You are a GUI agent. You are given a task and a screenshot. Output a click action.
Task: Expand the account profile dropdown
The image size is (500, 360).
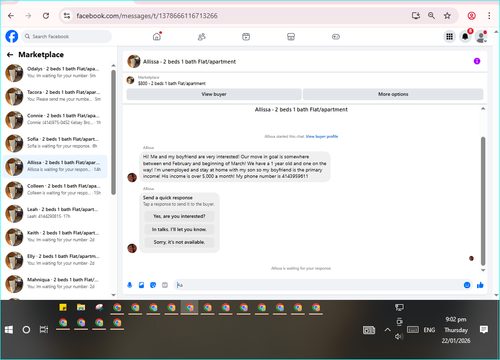(x=481, y=37)
